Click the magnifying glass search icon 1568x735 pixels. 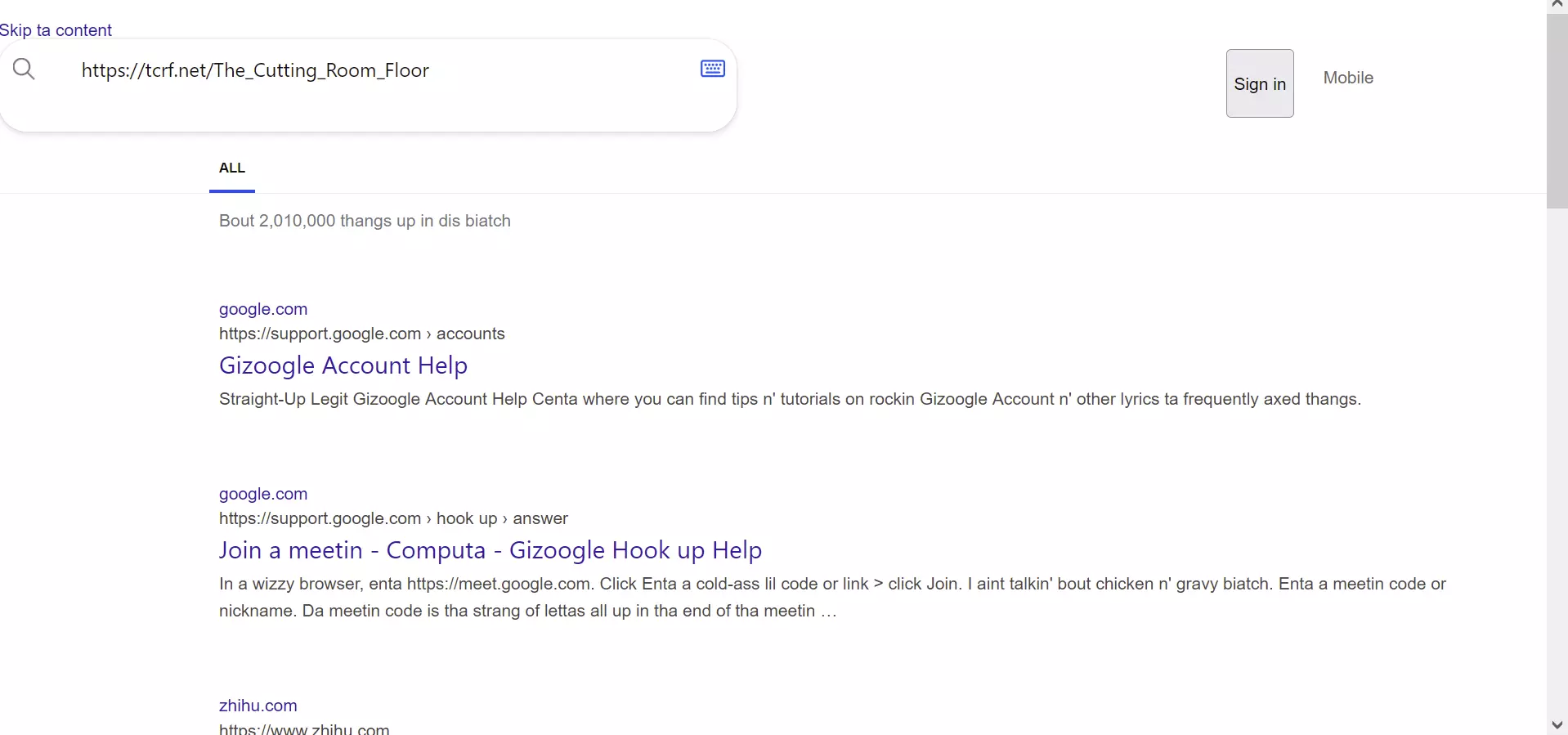tap(25, 69)
